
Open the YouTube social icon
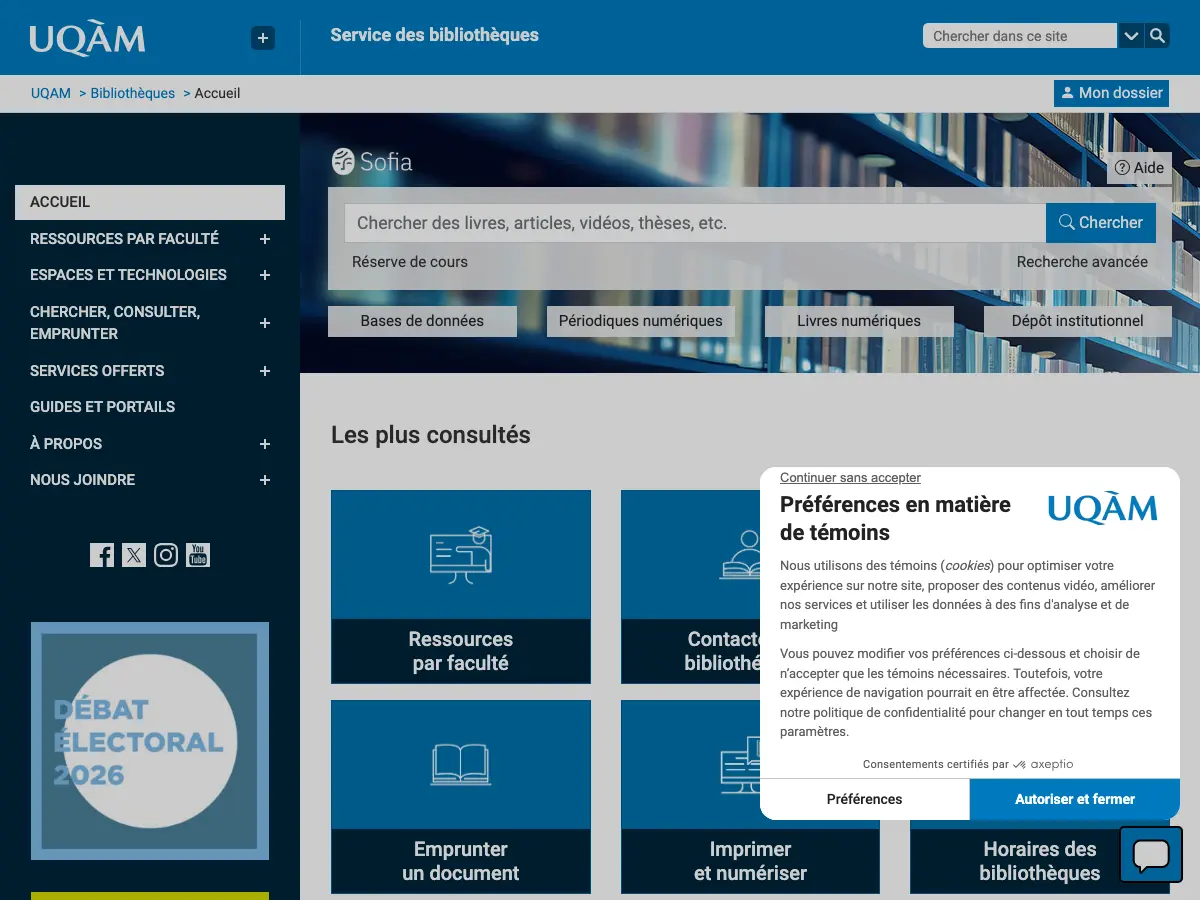(198, 555)
